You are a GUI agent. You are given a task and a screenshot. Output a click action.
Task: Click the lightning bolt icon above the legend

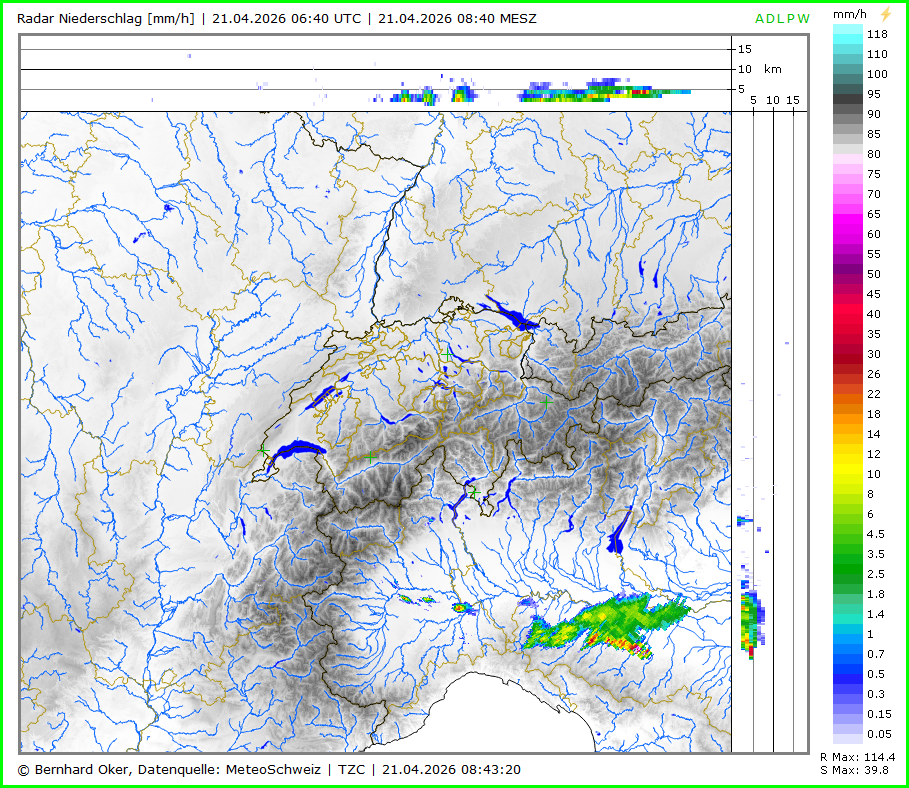point(884,16)
